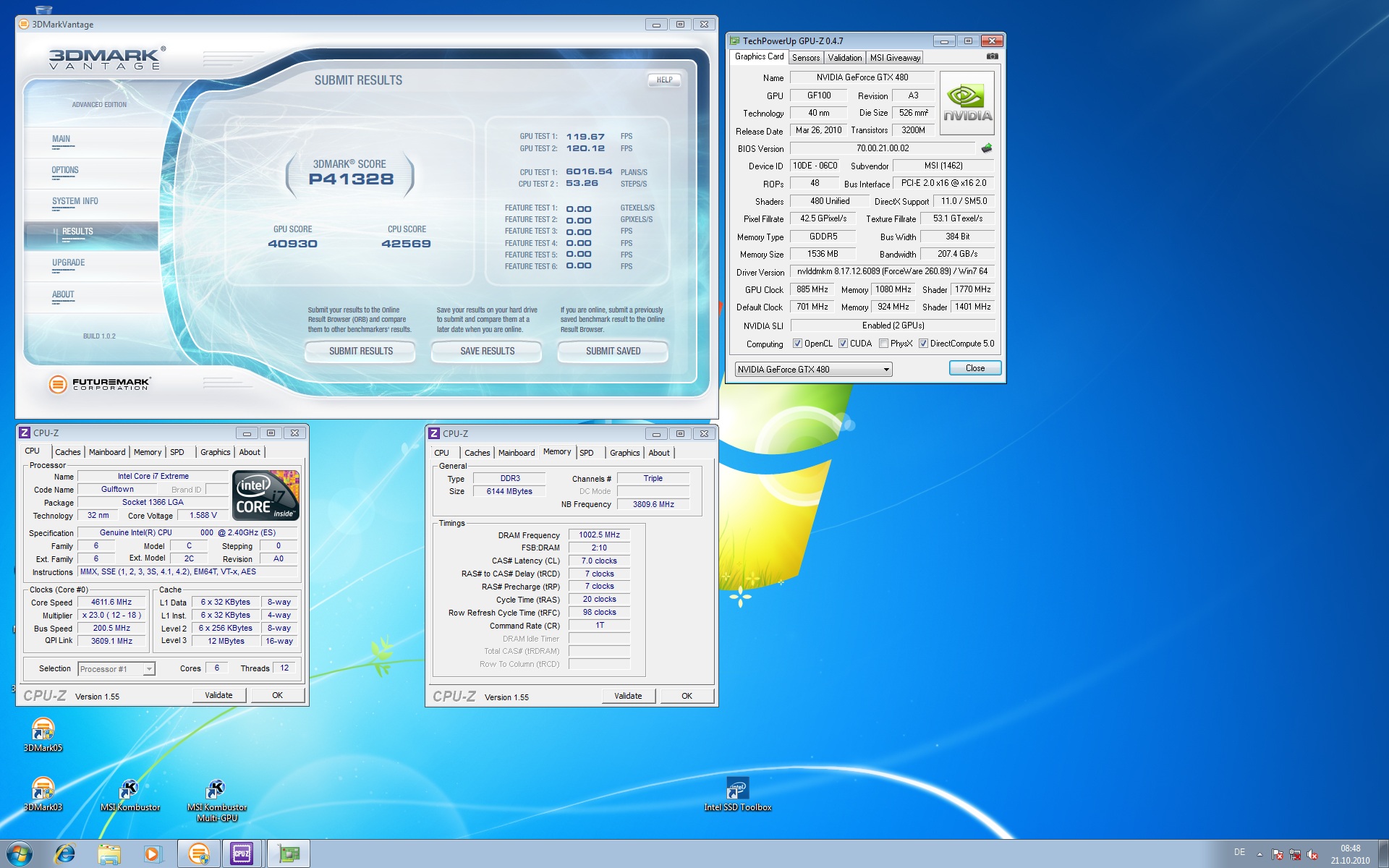Click the BIOS Version field in GPU-Z

tap(883, 148)
